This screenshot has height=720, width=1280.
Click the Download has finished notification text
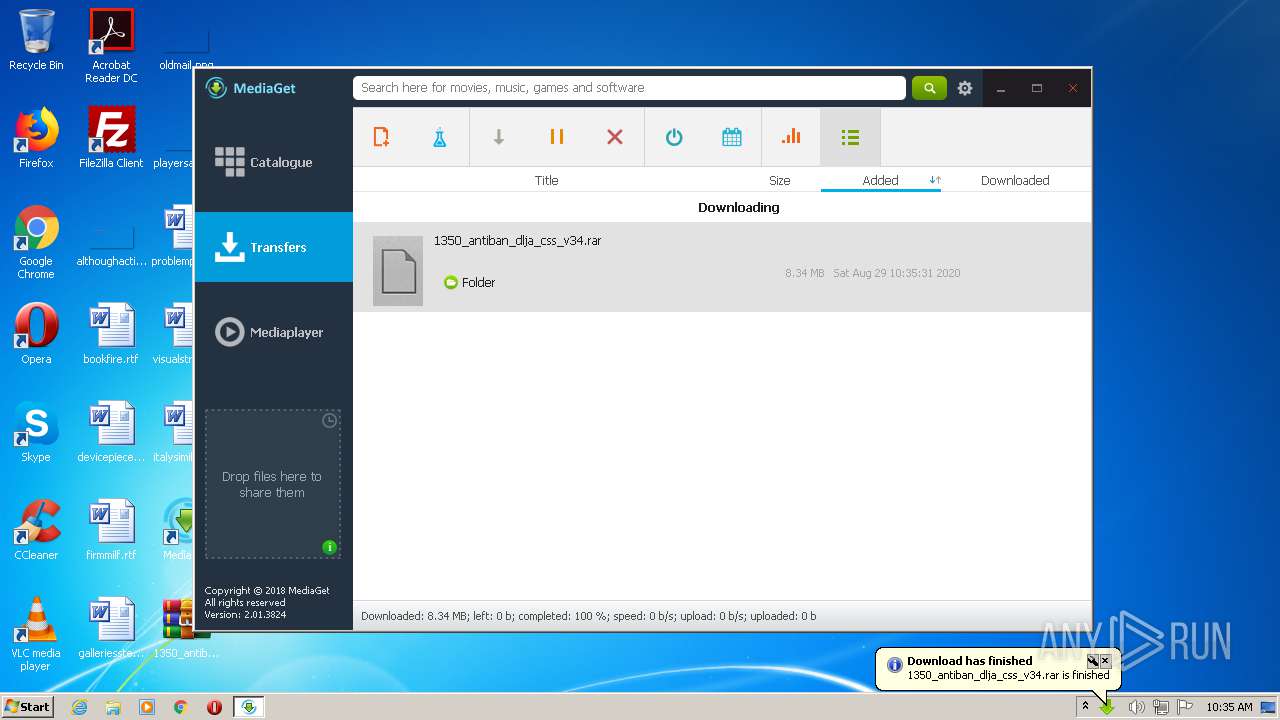click(969, 661)
